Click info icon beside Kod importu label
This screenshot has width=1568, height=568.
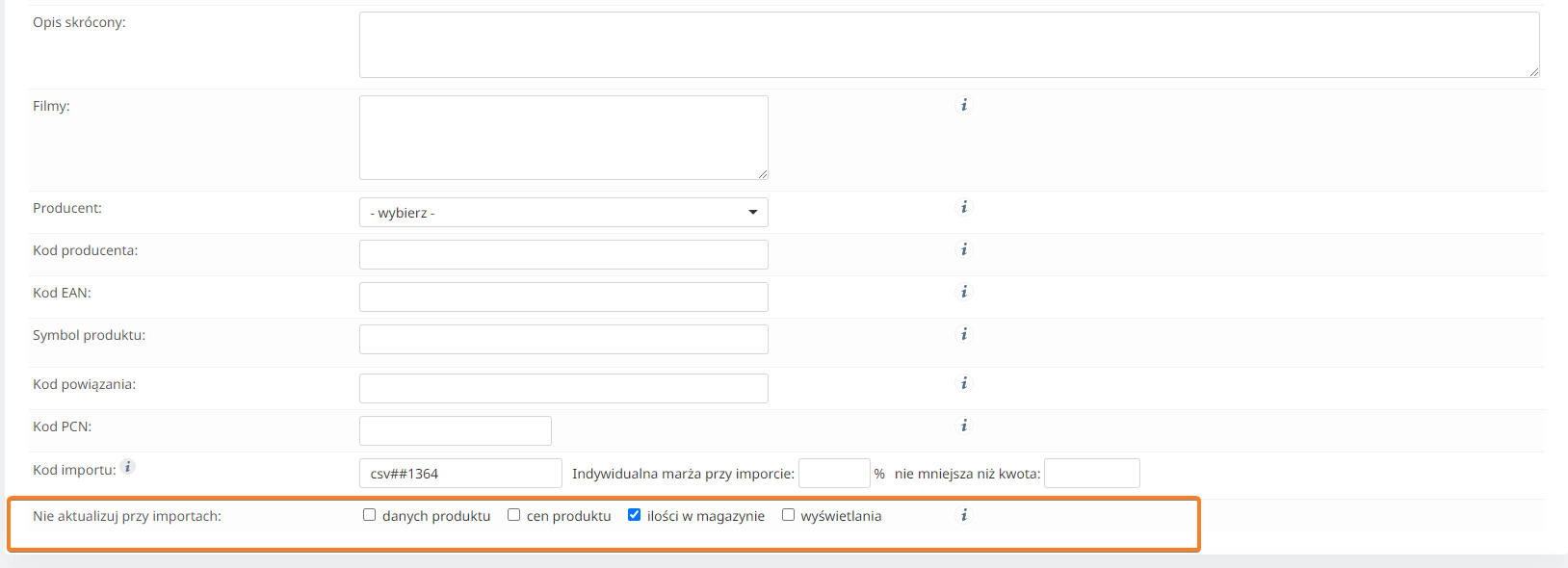(x=128, y=467)
